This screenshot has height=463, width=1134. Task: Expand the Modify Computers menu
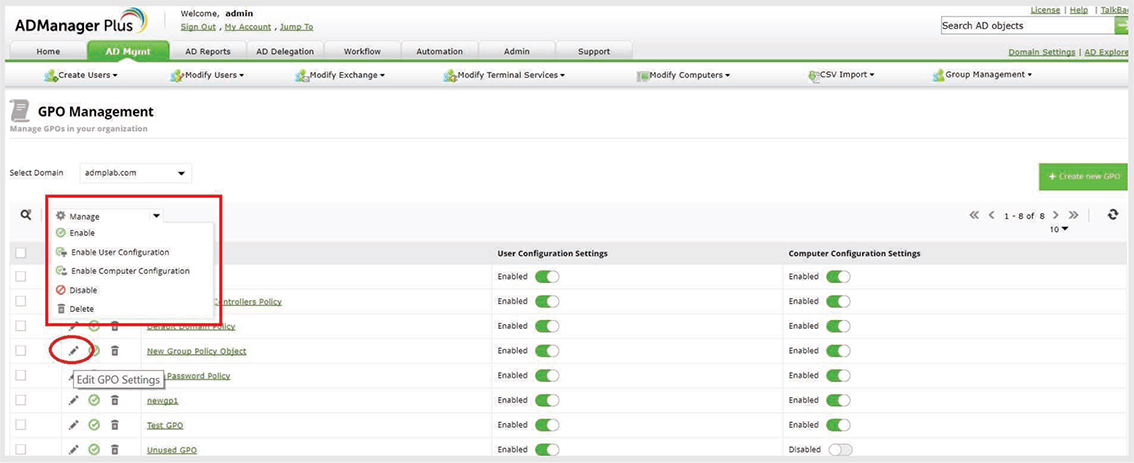[683, 75]
